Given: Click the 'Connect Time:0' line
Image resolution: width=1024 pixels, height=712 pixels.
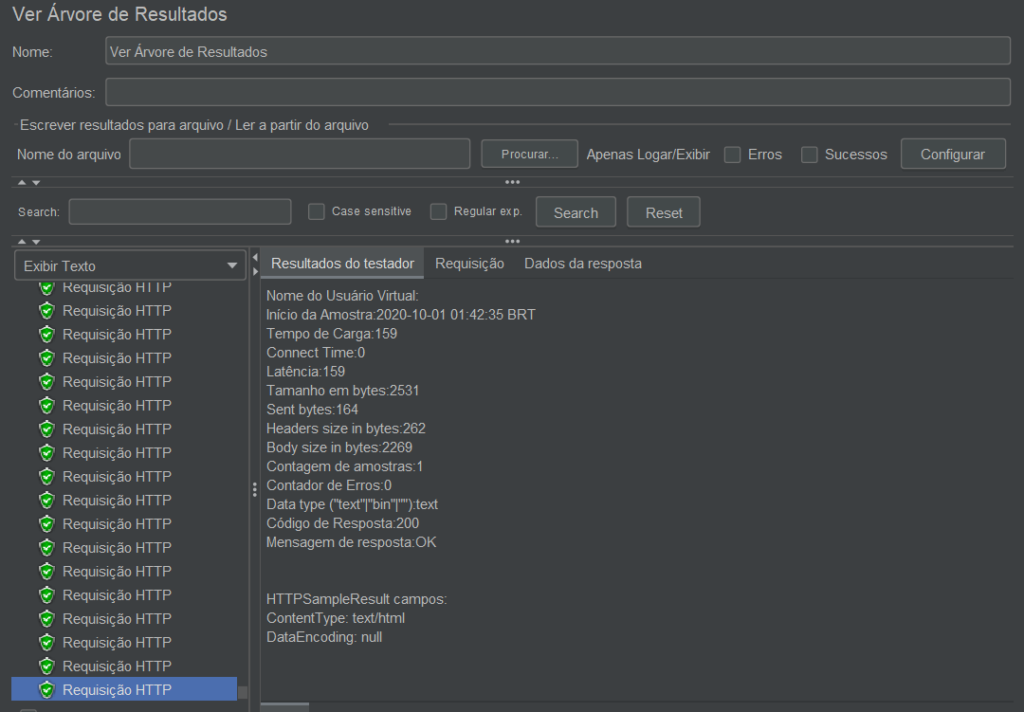Looking at the screenshot, I should (x=315, y=353).
